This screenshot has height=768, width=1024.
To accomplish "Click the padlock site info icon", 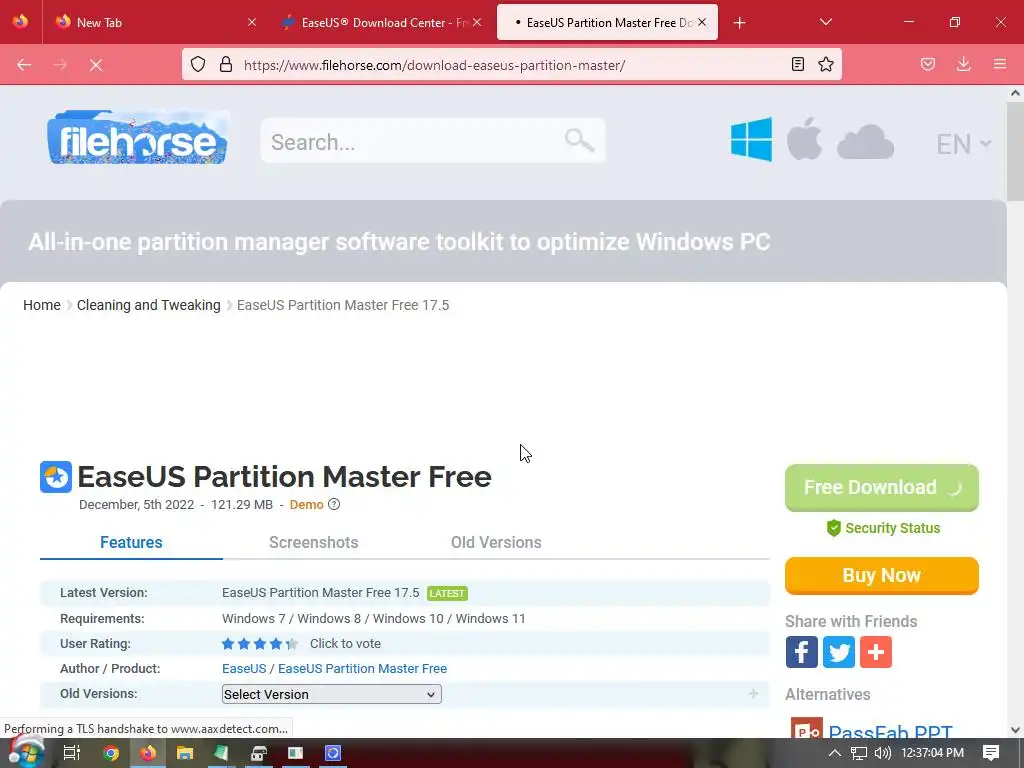I will click(226, 64).
